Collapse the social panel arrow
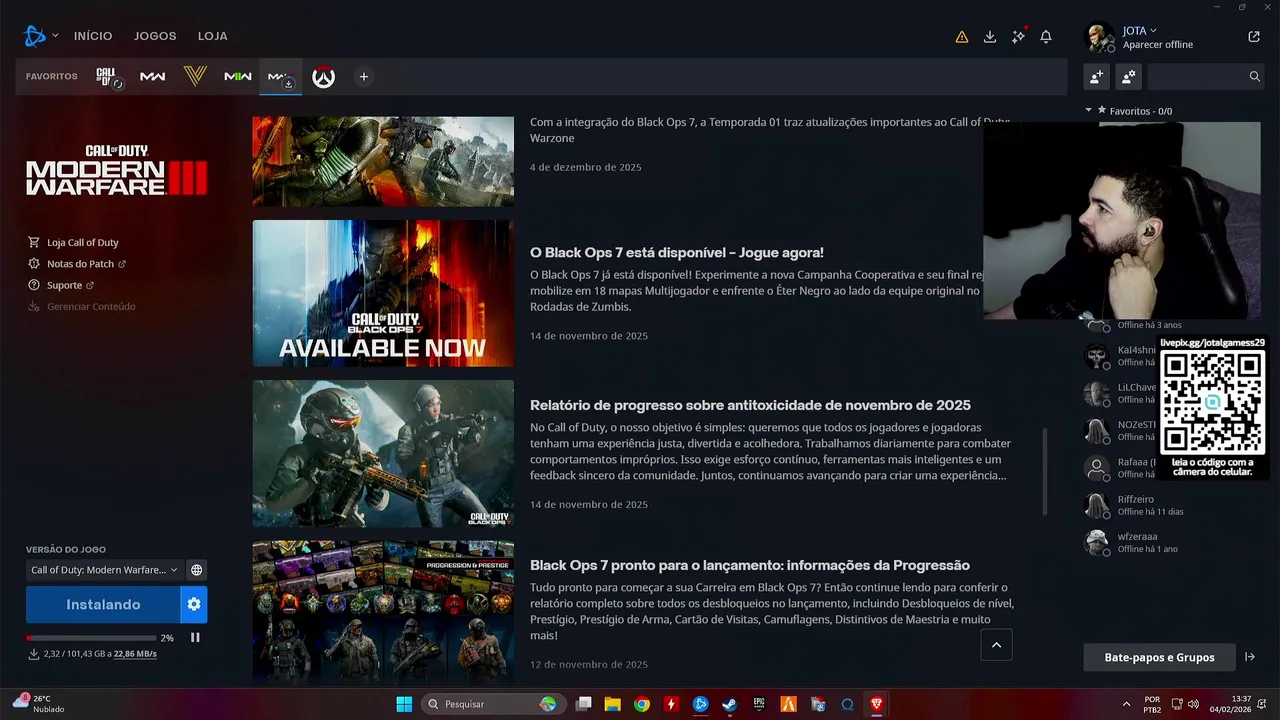Viewport: 1280px width, 720px height. 1250,657
